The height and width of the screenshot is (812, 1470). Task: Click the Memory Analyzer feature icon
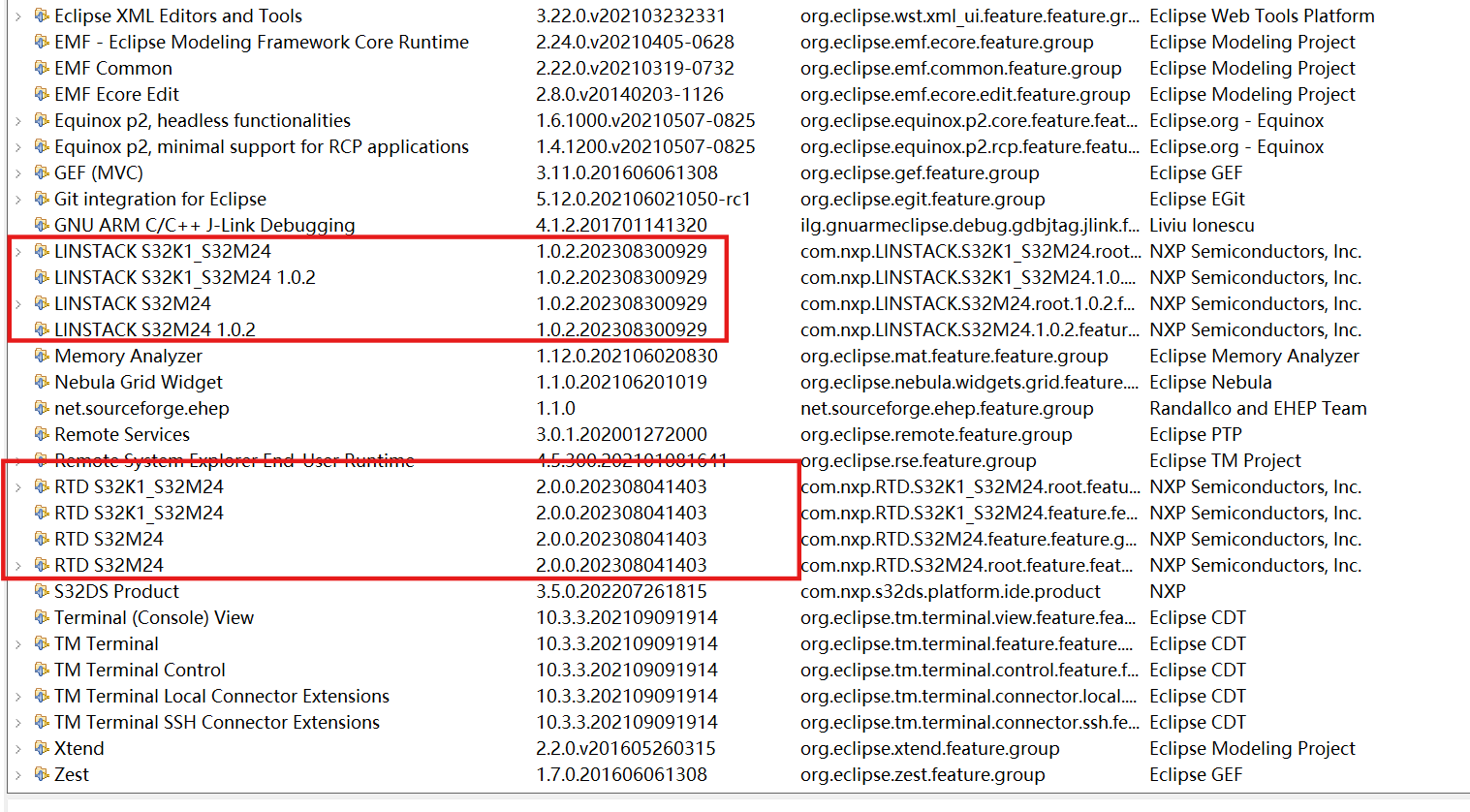(41, 356)
